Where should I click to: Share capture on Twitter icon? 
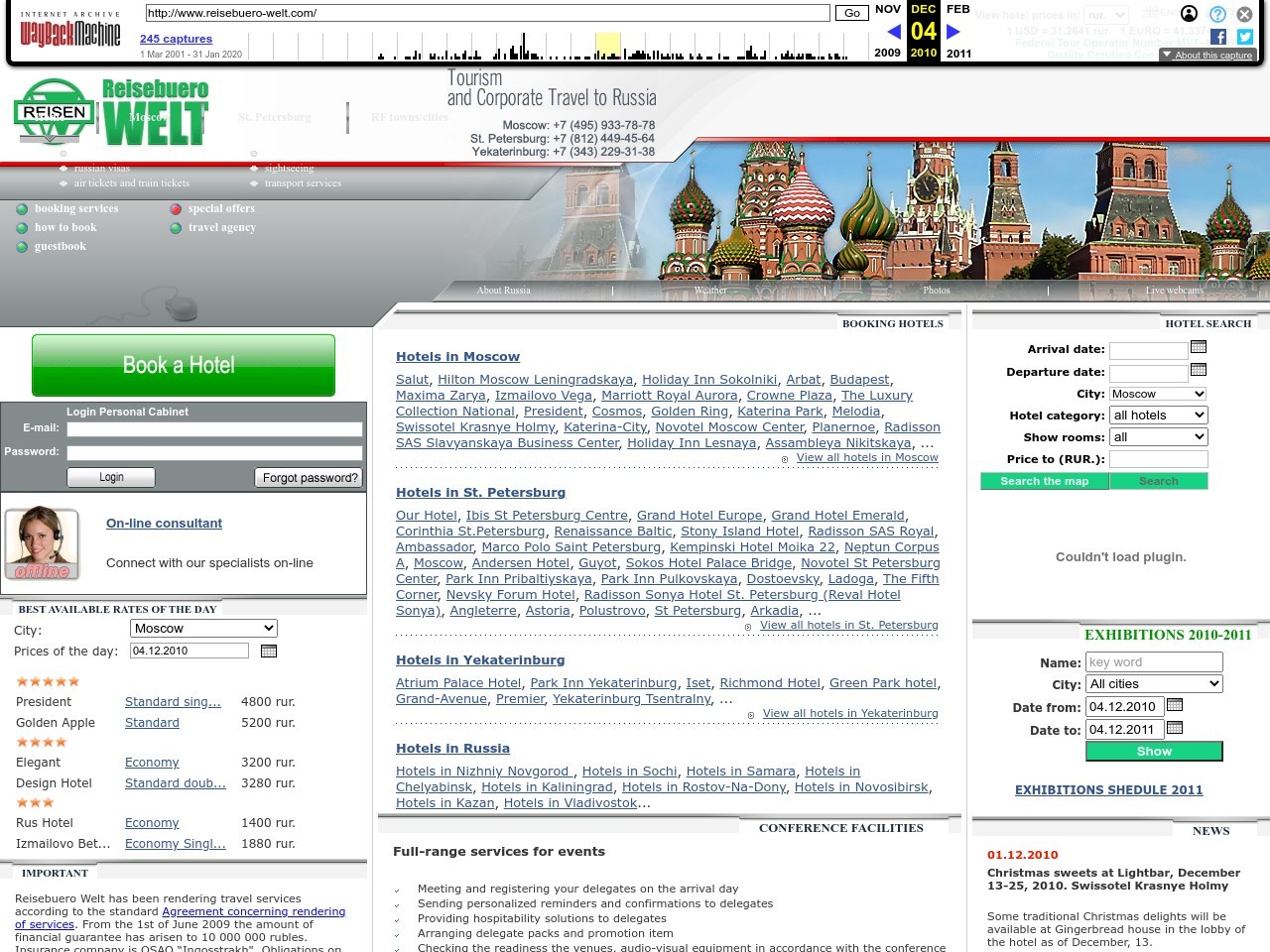(1244, 37)
